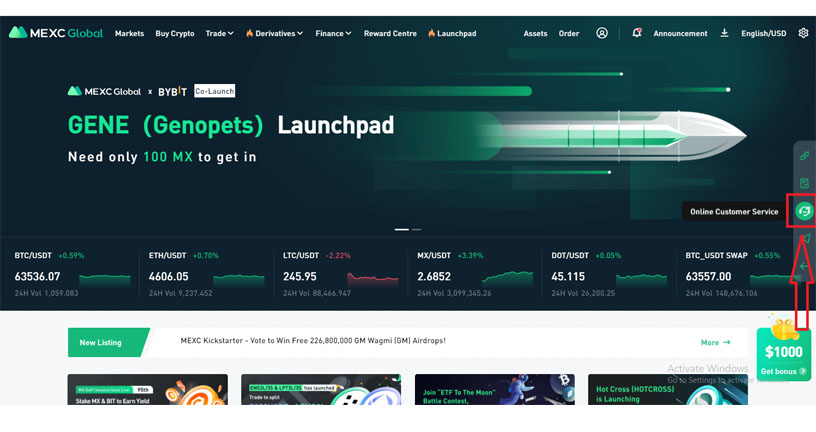The height and width of the screenshot is (432, 816).
Task: Expand the Trade dropdown menu
Action: 219,33
